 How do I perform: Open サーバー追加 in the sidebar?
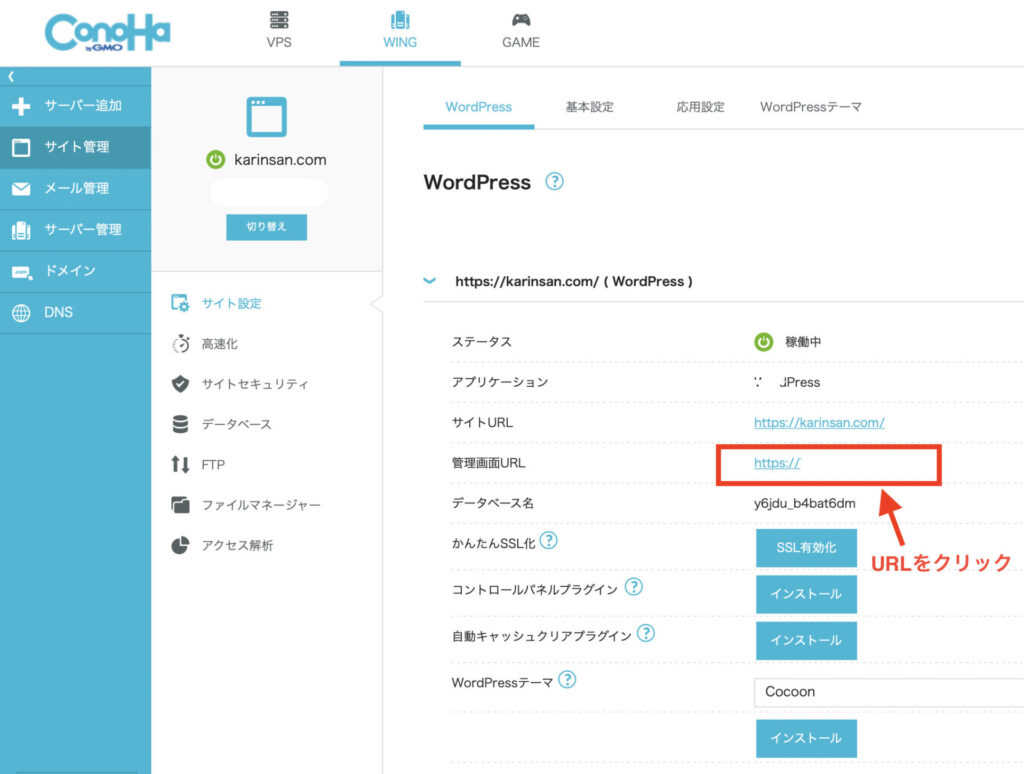(75, 106)
